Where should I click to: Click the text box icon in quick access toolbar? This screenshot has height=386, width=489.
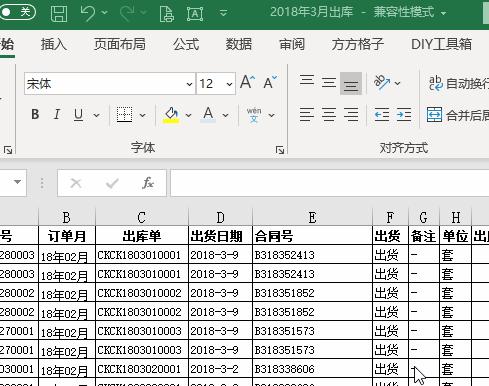(x=195, y=14)
